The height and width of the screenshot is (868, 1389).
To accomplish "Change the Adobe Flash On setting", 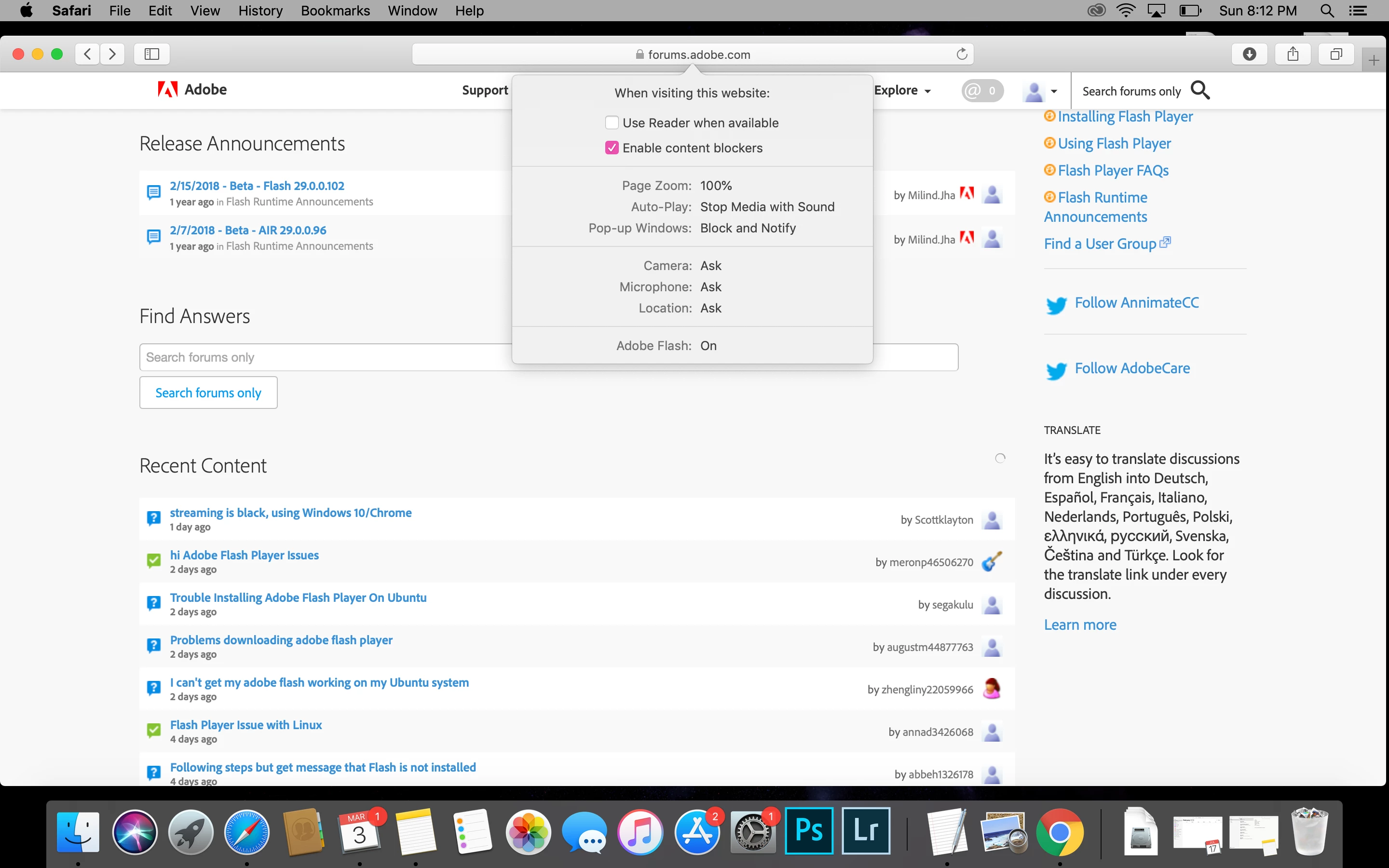I will [x=708, y=346].
